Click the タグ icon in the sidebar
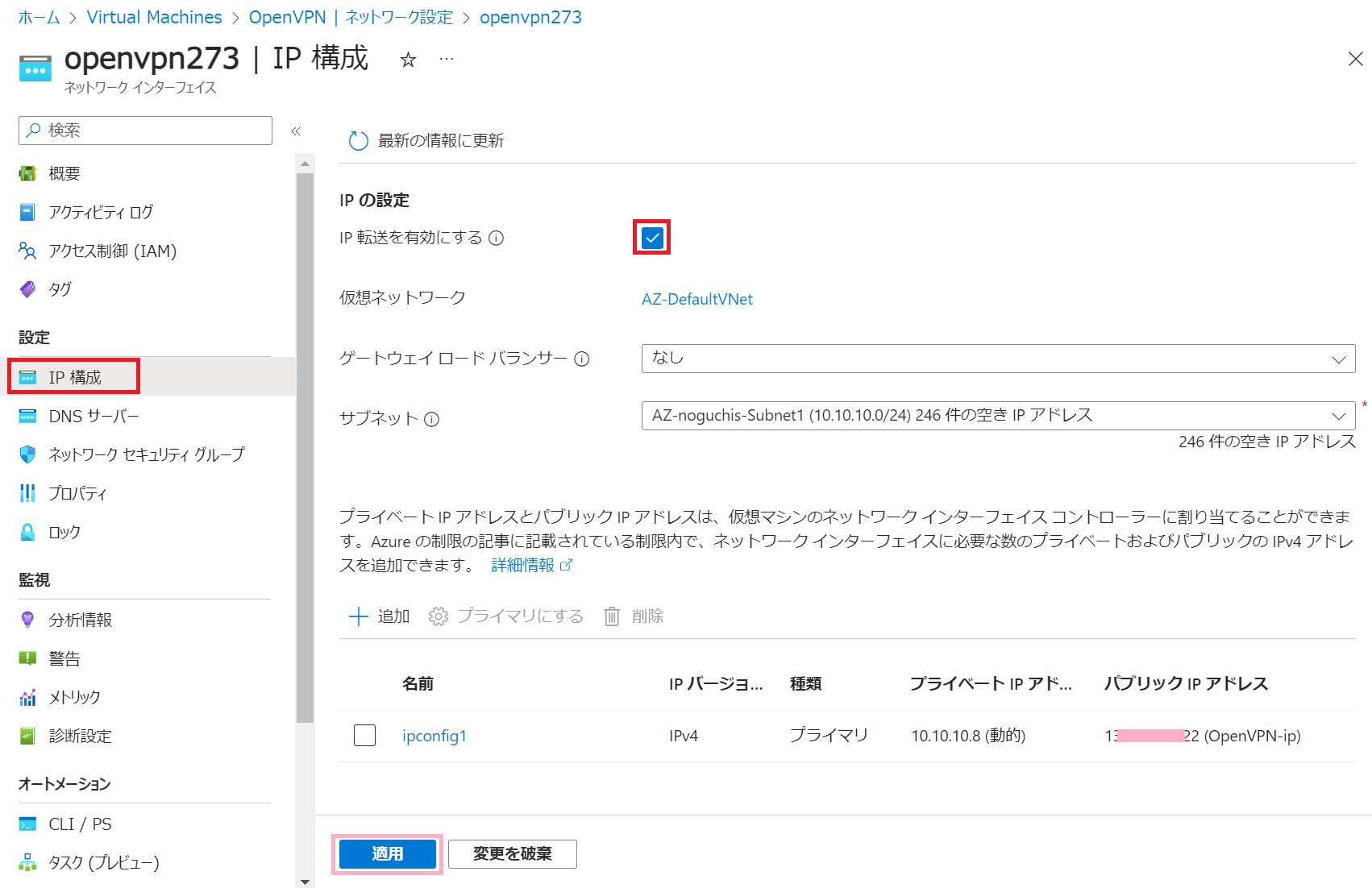Screen dimensions: 1372x888 pos(27,289)
